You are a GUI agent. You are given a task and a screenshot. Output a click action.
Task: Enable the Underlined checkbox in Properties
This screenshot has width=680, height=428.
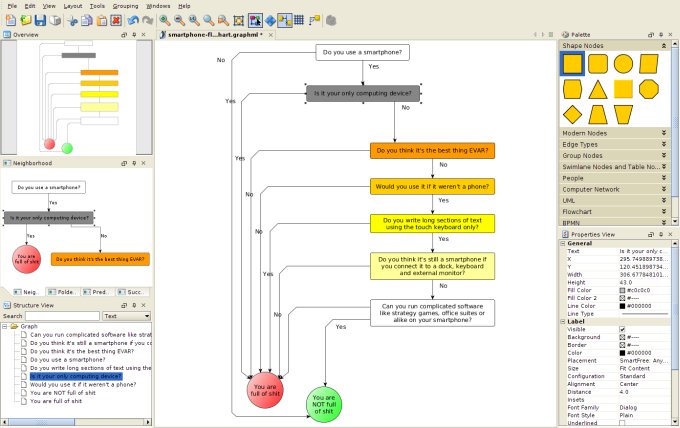pyautogui.click(x=622, y=423)
